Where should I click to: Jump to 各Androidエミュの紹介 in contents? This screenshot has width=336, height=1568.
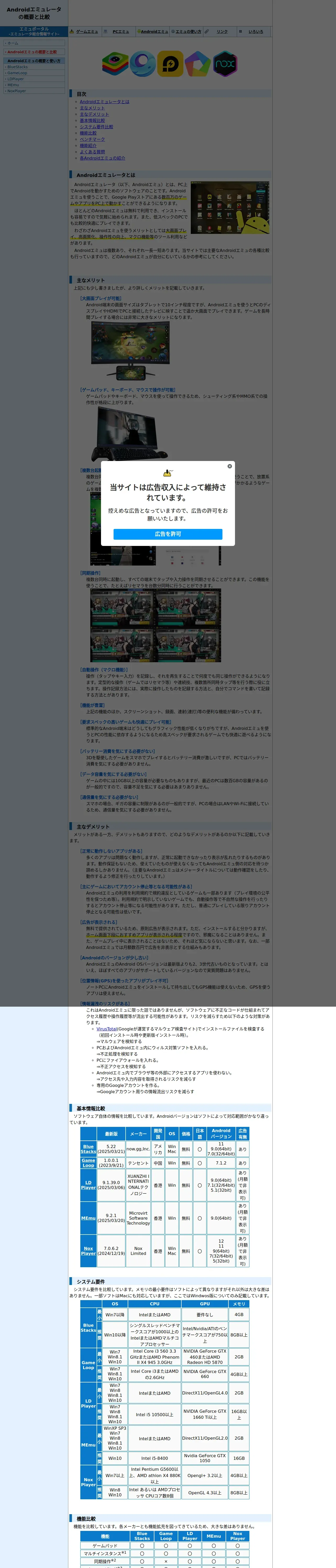pyautogui.click(x=102, y=158)
